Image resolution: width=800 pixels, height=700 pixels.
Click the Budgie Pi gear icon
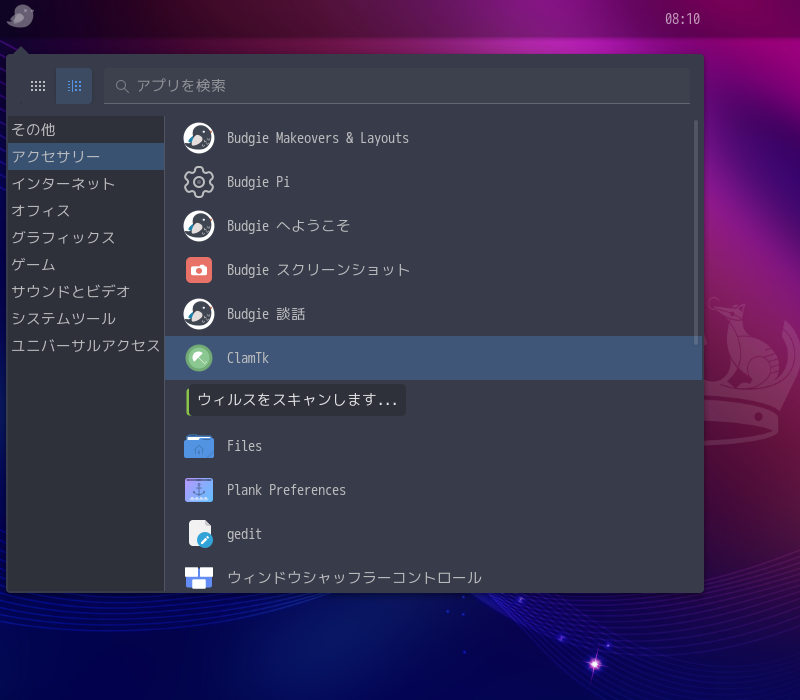[199, 182]
